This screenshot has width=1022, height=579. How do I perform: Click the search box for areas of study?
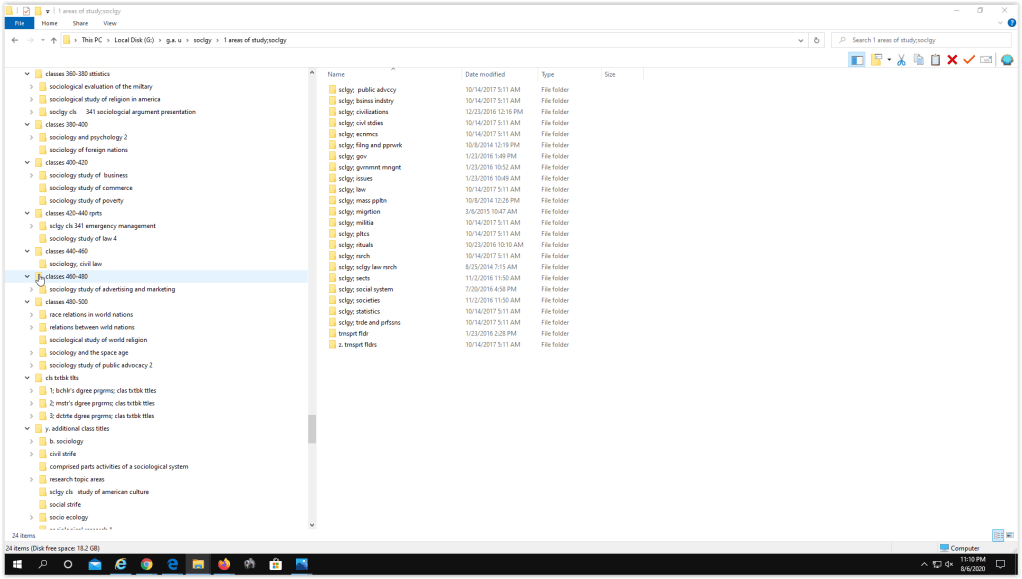920,40
